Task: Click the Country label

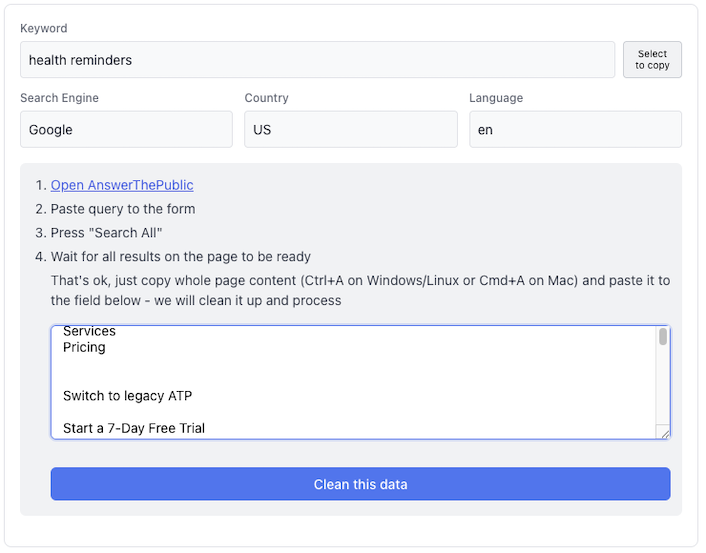Action: pos(266,98)
